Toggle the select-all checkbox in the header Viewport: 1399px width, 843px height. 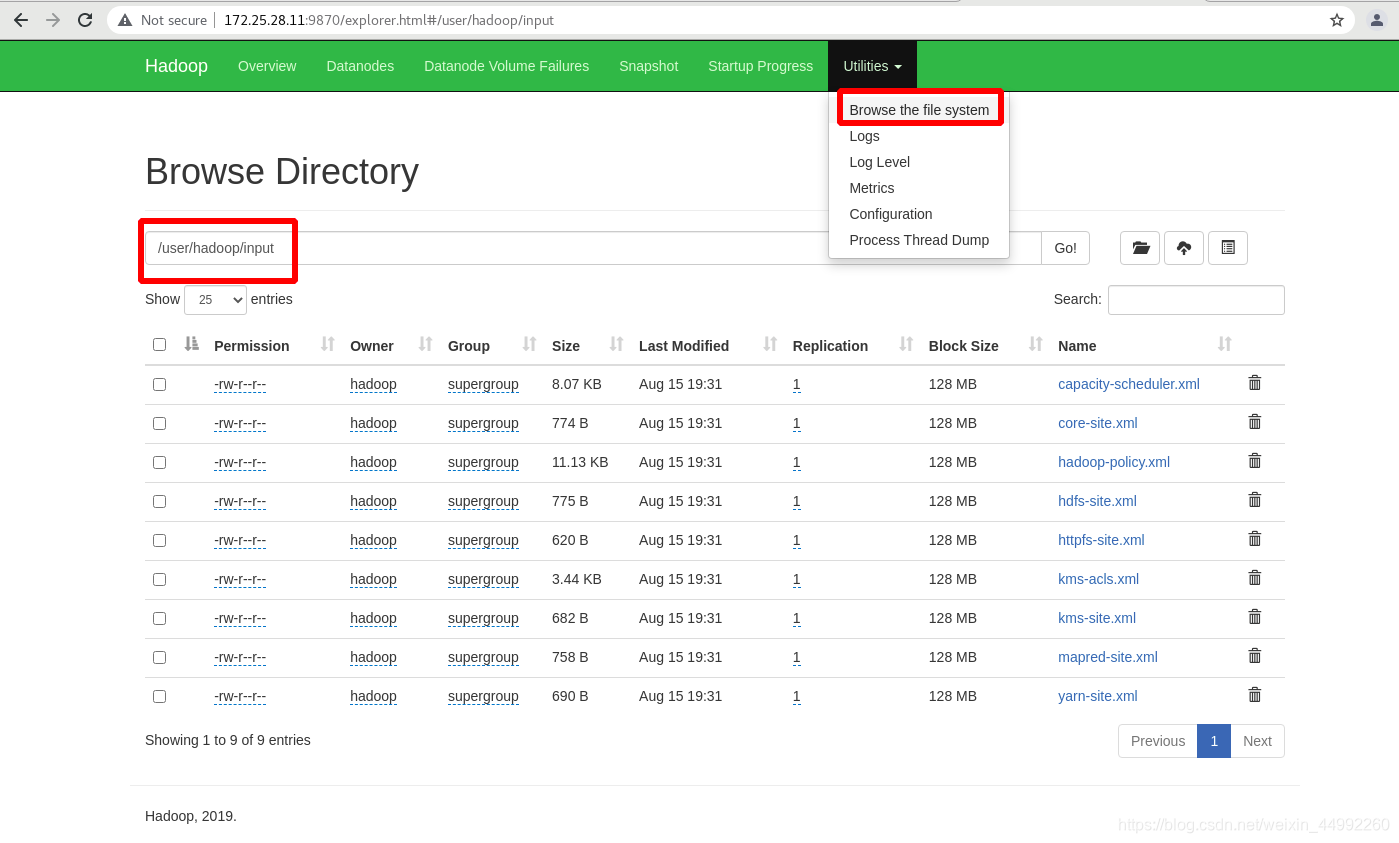pyautogui.click(x=159, y=345)
